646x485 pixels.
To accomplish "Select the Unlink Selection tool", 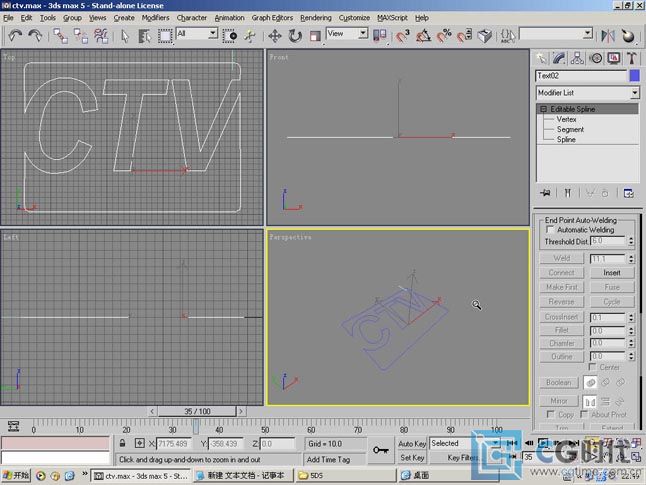I will coord(81,36).
